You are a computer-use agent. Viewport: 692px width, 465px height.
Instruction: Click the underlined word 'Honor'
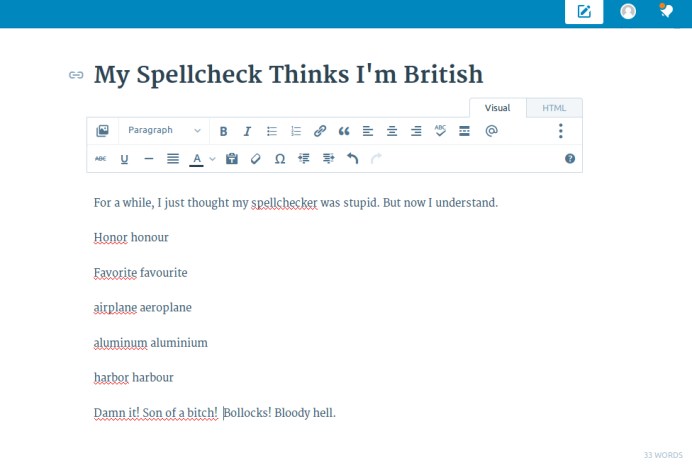coord(111,237)
